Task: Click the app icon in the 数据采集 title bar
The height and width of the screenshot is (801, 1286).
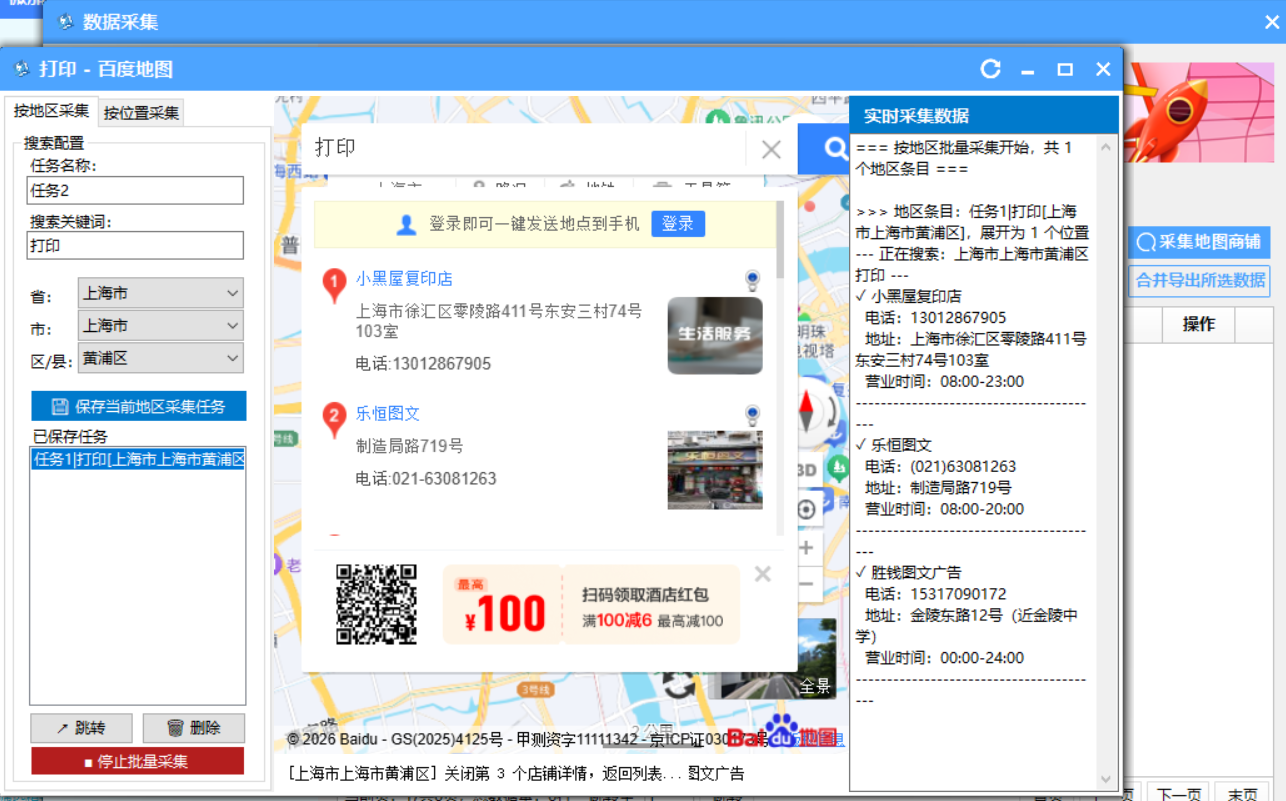Action: [65, 21]
